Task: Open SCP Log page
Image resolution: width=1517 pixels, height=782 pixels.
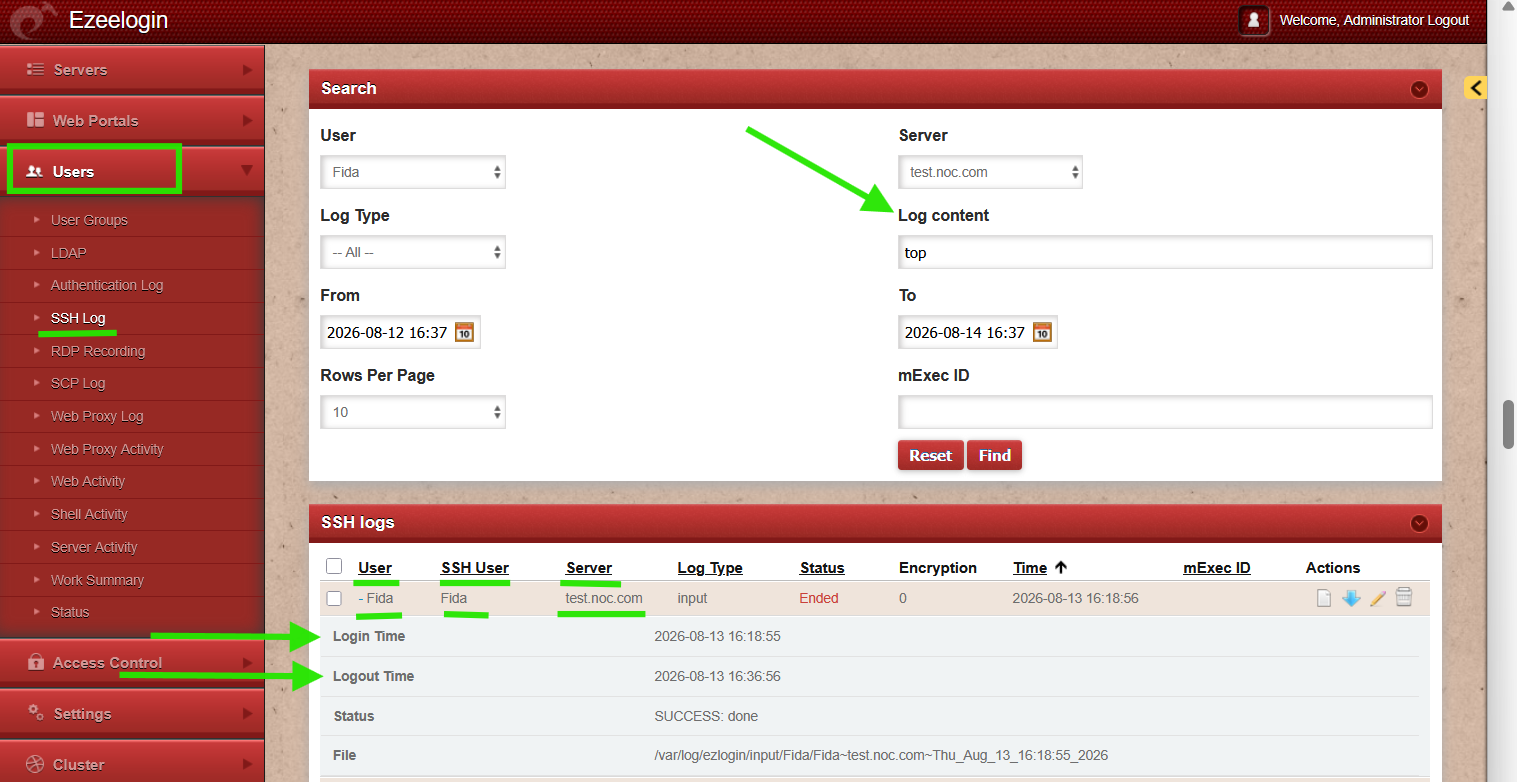Action: [78, 383]
